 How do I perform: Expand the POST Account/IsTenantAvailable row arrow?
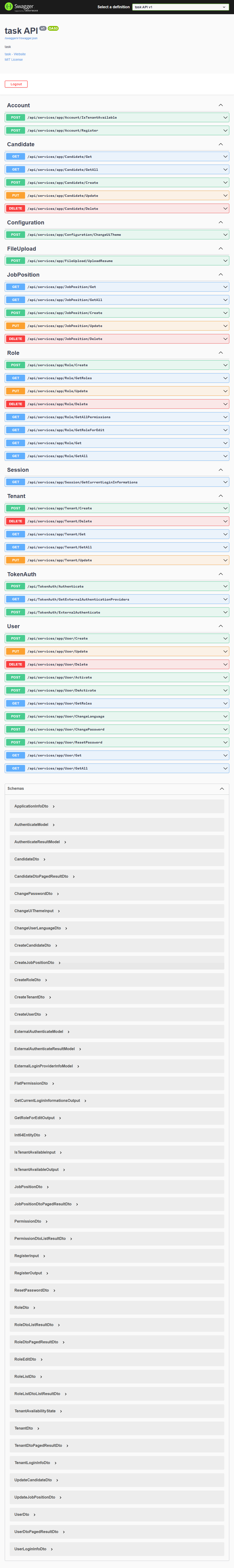point(225,117)
